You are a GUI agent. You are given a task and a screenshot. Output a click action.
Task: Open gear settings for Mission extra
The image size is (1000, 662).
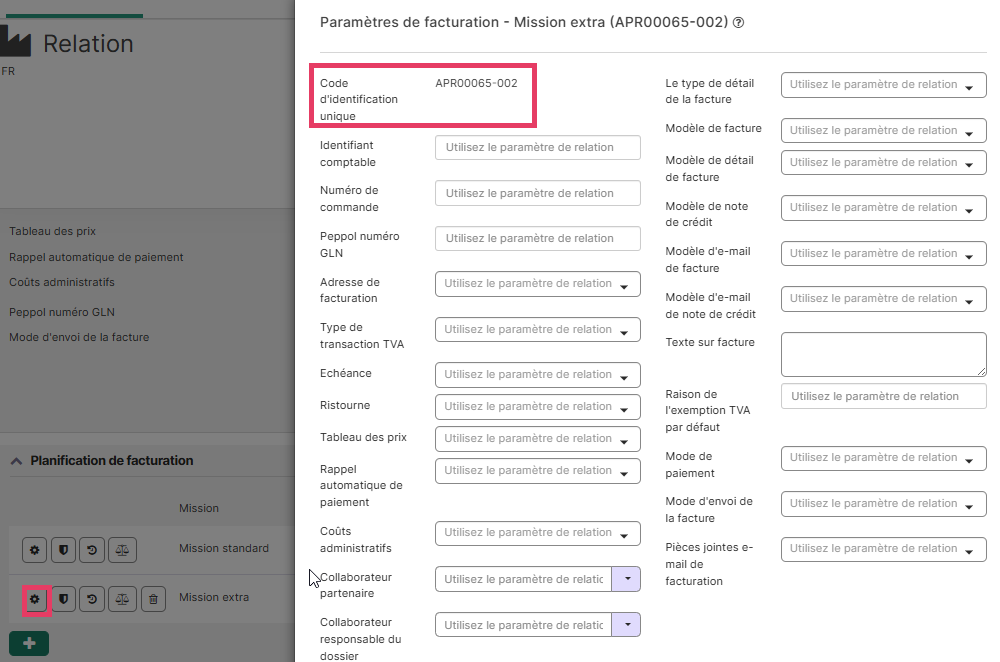coord(35,599)
